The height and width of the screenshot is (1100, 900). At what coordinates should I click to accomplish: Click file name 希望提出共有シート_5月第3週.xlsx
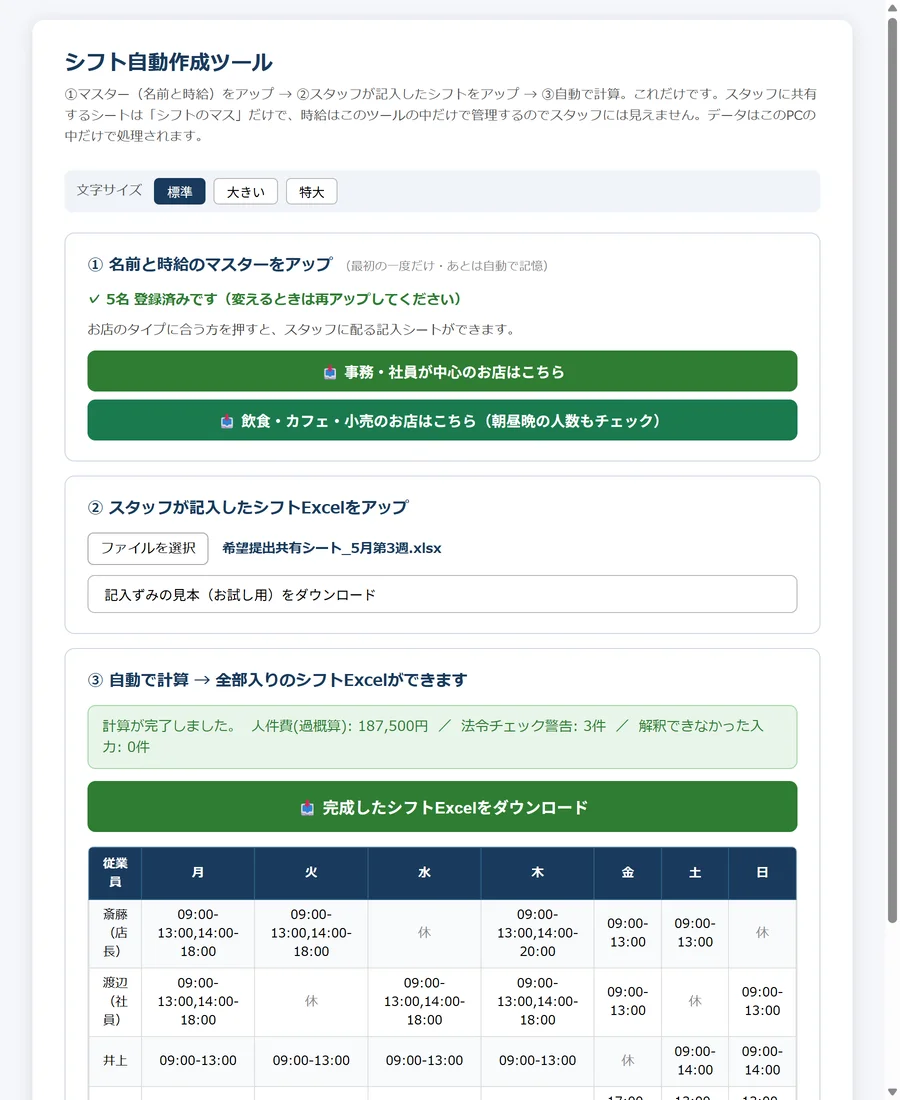point(332,549)
